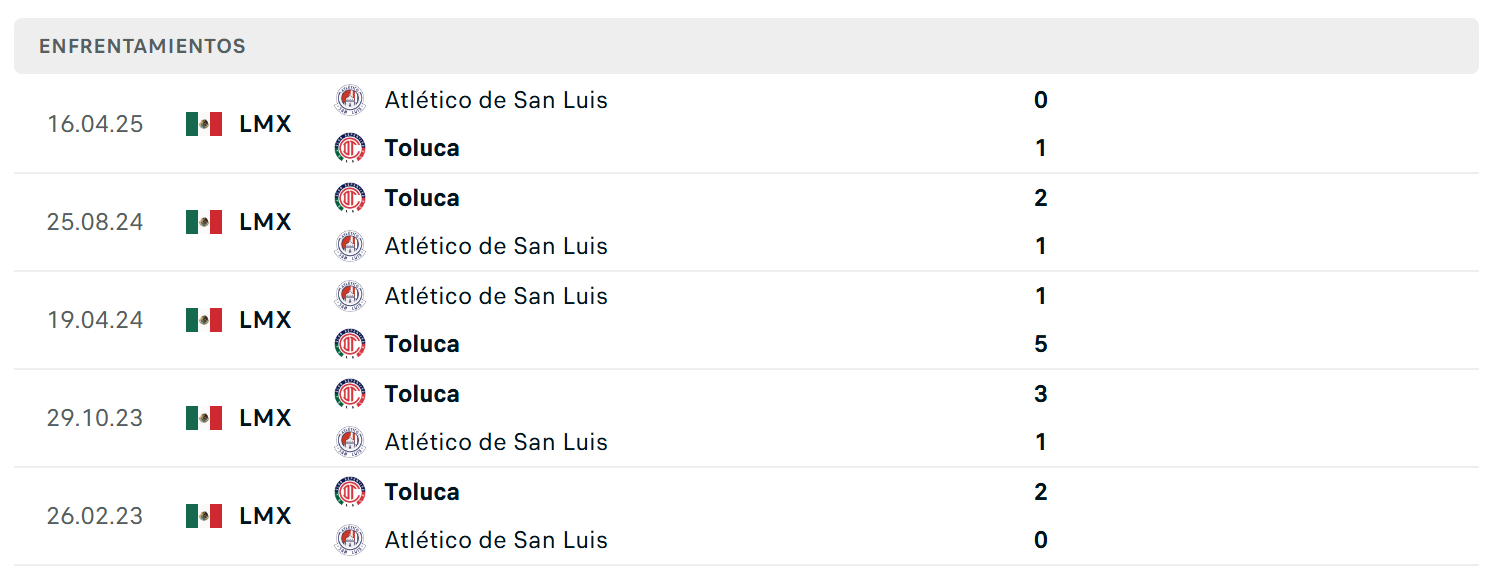The height and width of the screenshot is (581, 1492).
Task: Open Toluca team name in 16.04.25 match
Action: tap(422, 148)
